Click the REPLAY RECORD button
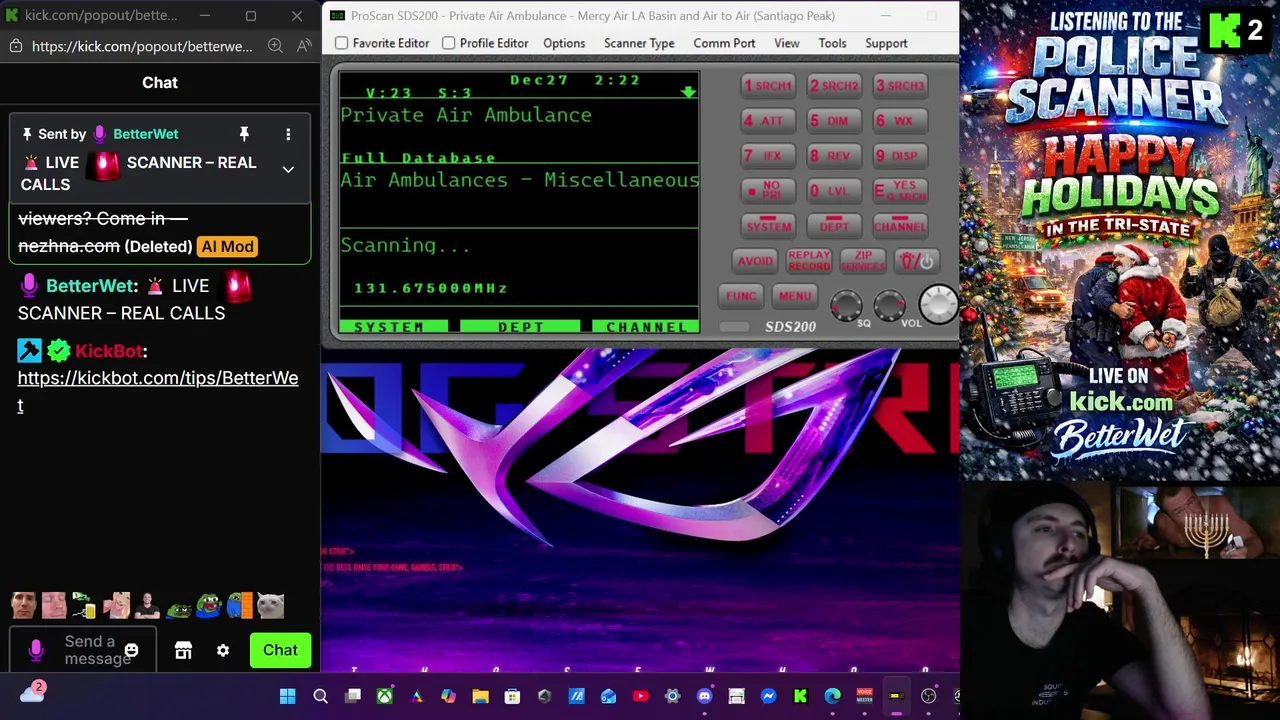 pyautogui.click(x=808, y=262)
